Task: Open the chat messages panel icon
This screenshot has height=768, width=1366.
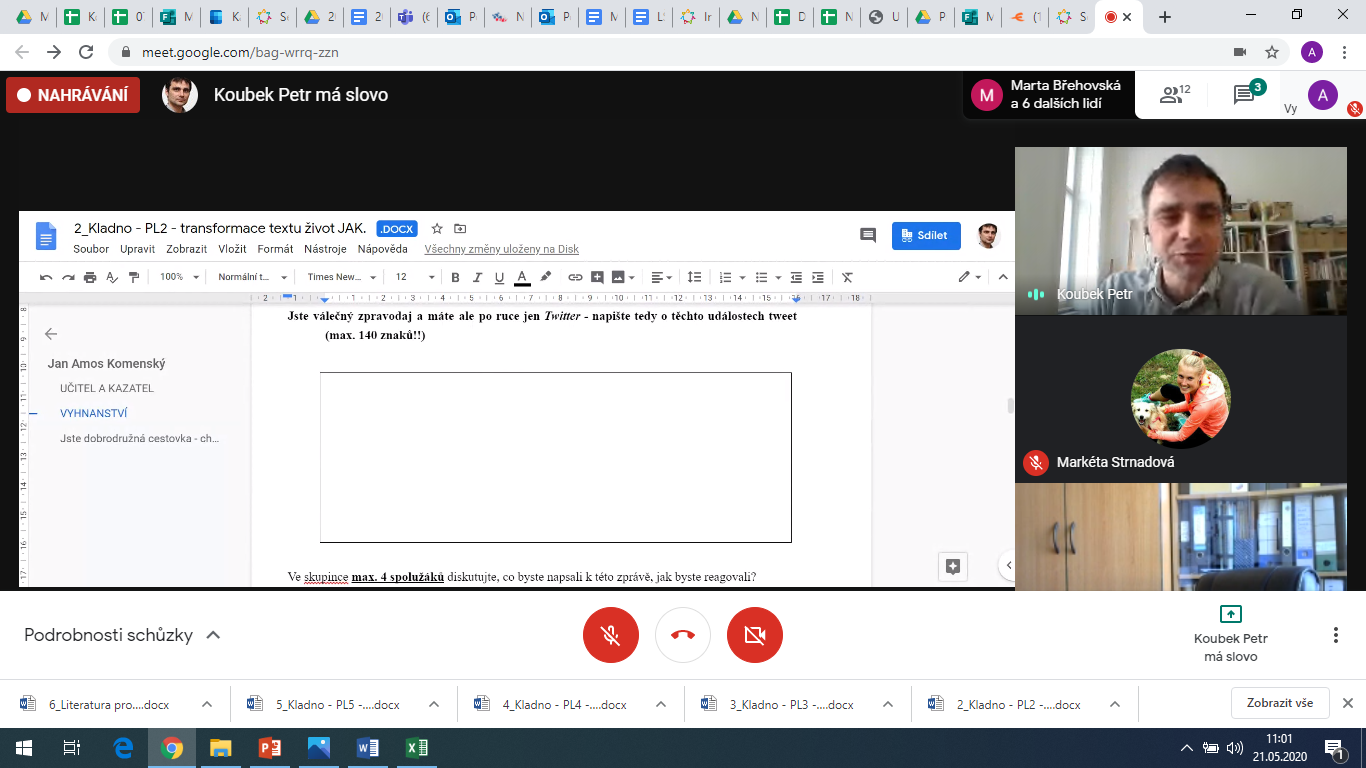Action: click(x=1244, y=95)
